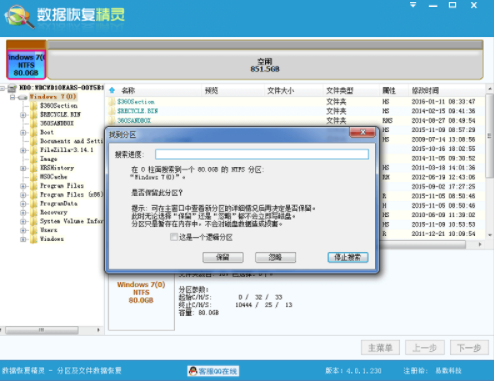
Task: Click the data recovery app logo
Action: point(18,16)
